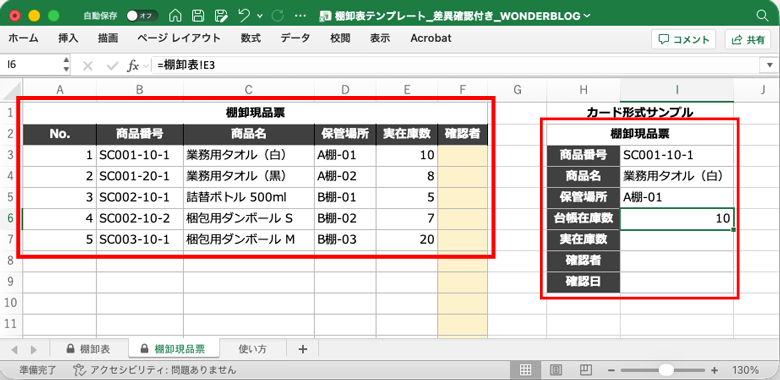Switch to Normal view icon

525,370
